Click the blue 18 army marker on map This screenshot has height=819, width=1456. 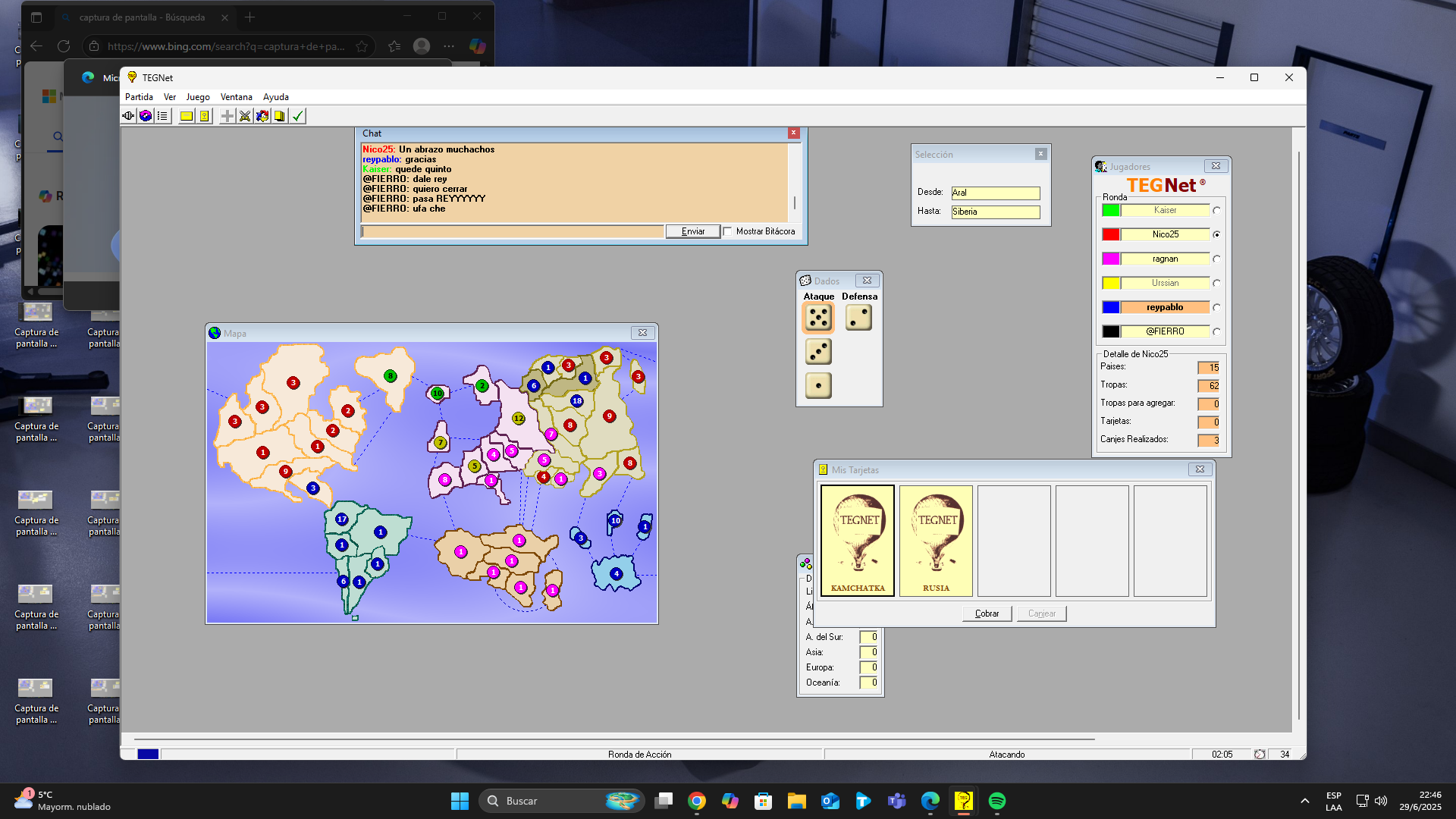tap(577, 400)
